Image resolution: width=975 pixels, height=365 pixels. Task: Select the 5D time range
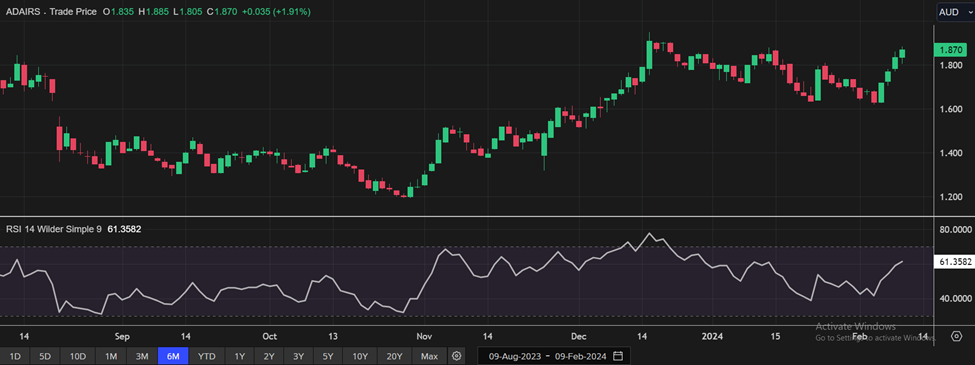(45, 356)
